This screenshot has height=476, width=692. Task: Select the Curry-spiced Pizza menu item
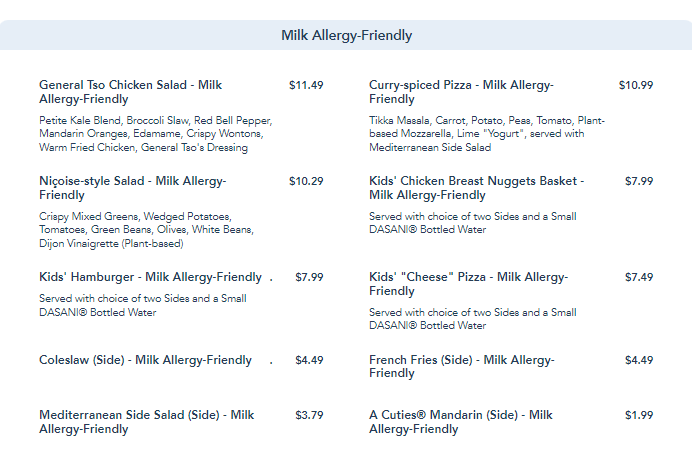pos(461,92)
